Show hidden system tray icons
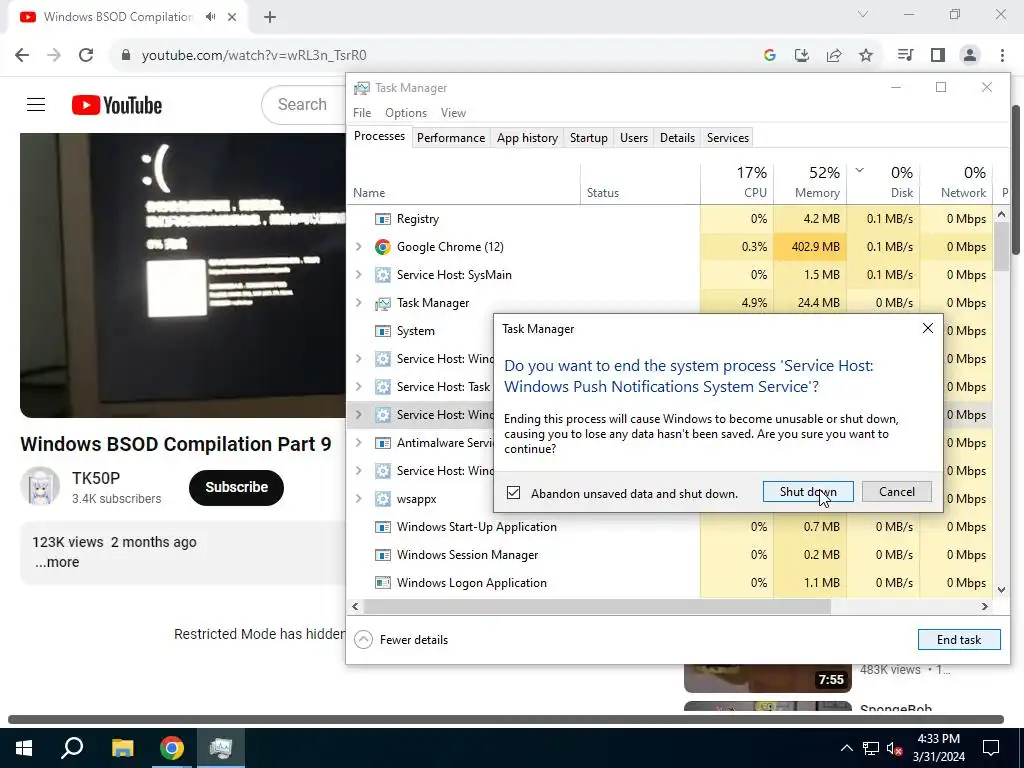Screen dimensions: 1024x768 [x=846, y=748]
